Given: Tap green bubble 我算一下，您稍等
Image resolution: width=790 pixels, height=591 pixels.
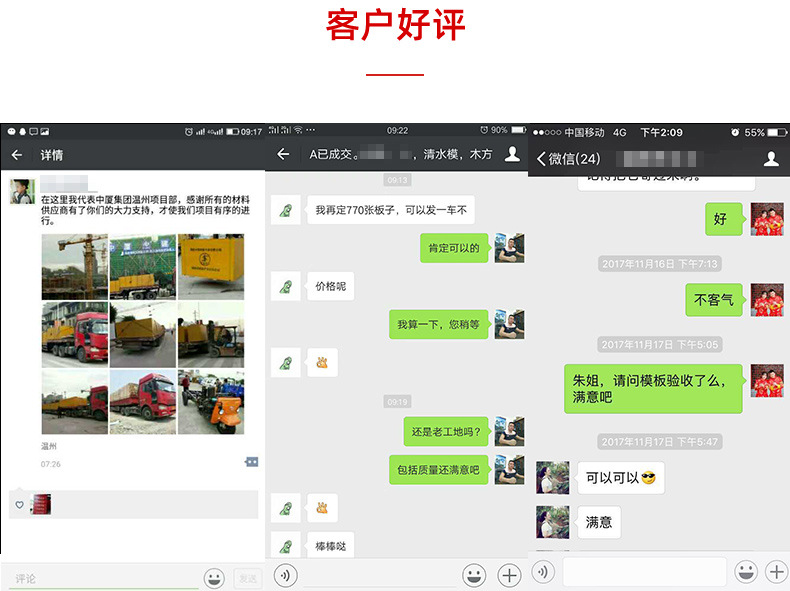Looking at the screenshot, I should click(x=438, y=324).
